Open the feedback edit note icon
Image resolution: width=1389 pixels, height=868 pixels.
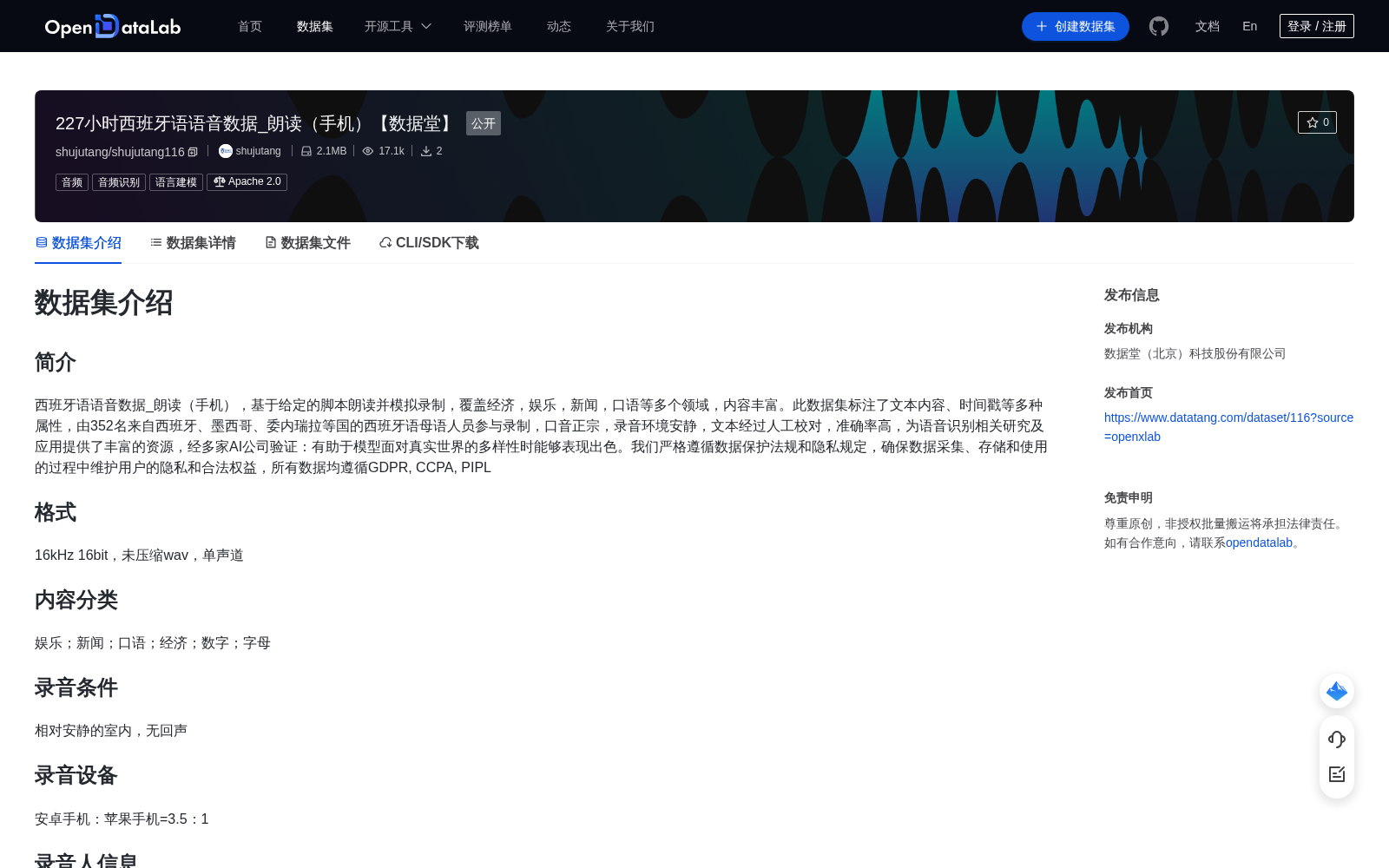coord(1337,774)
